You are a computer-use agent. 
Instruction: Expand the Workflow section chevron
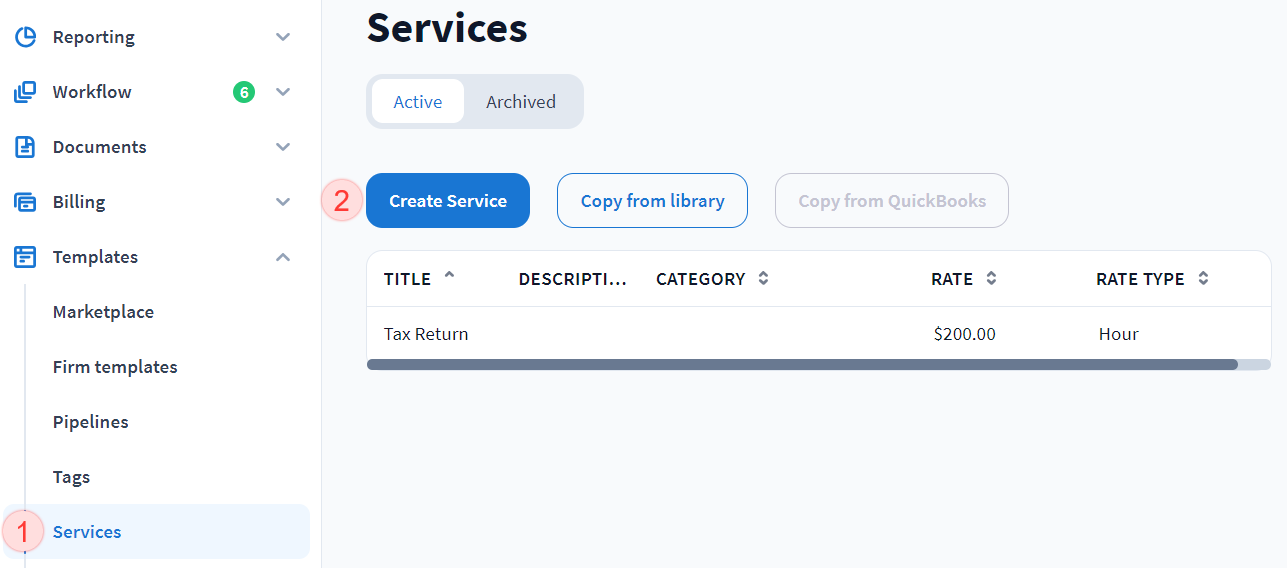pyautogui.click(x=283, y=92)
